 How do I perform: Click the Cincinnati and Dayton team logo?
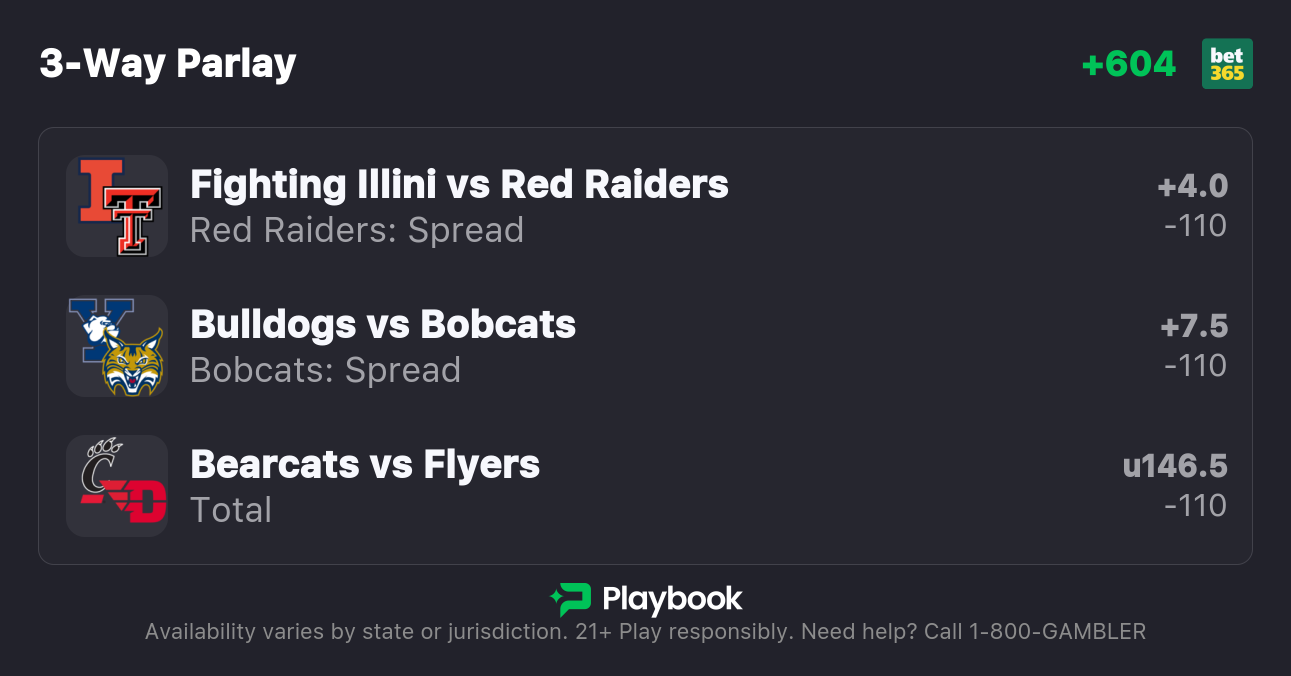(x=117, y=486)
